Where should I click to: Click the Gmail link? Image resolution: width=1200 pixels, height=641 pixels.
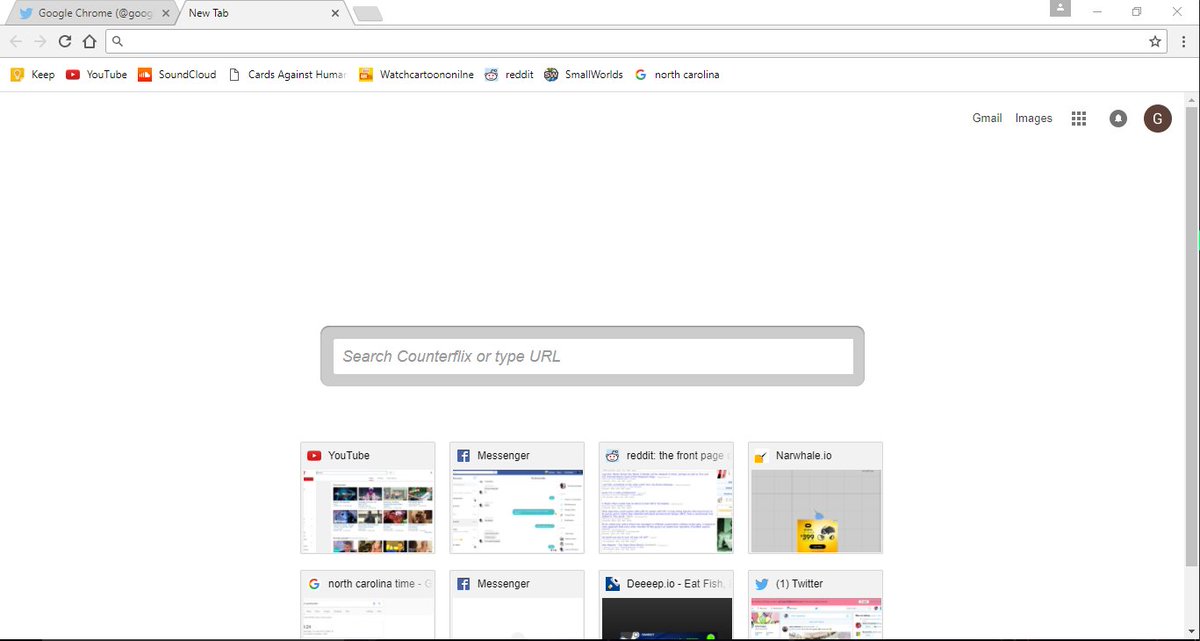tap(987, 118)
